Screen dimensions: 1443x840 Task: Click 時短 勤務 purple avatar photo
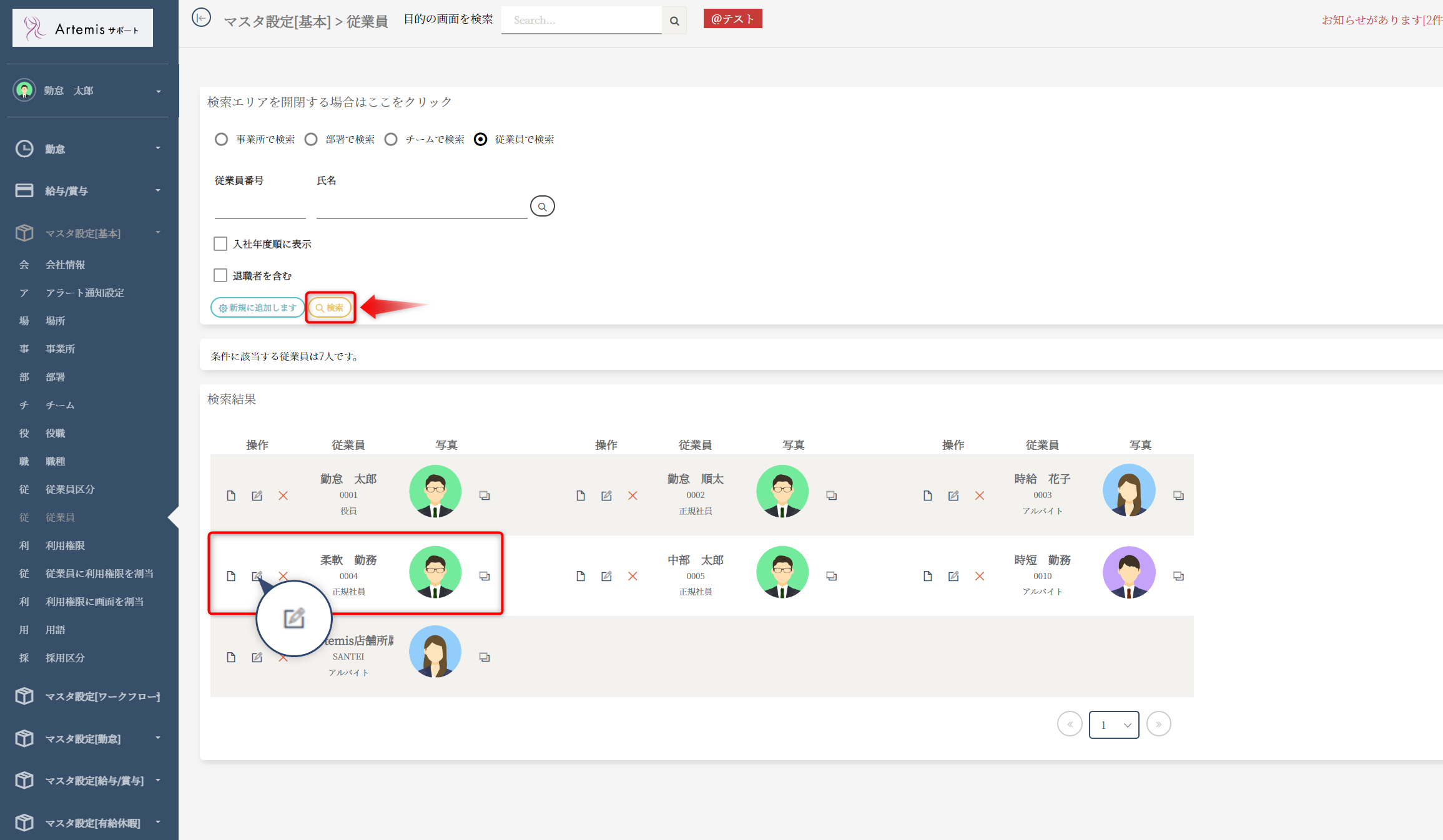point(1129,572)
